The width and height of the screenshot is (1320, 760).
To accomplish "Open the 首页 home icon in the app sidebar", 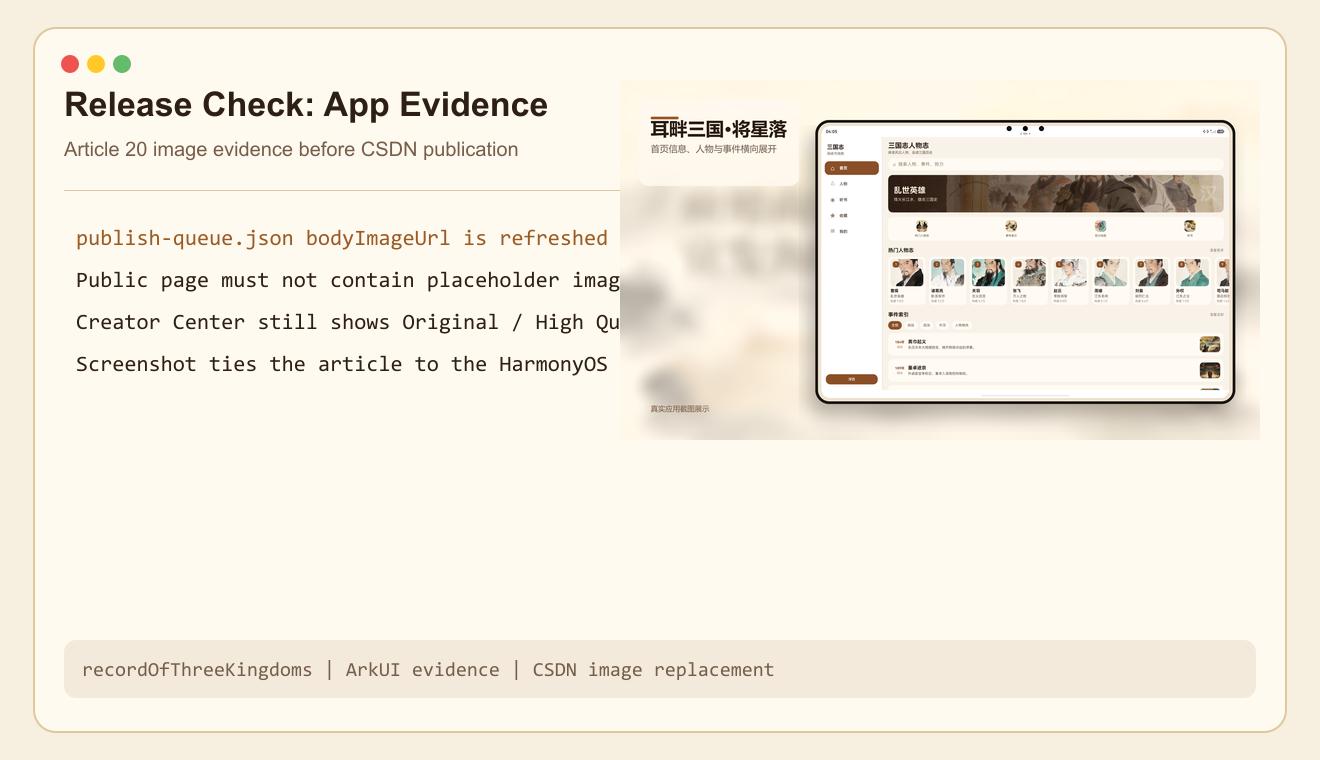I will (x=833, y=168).
